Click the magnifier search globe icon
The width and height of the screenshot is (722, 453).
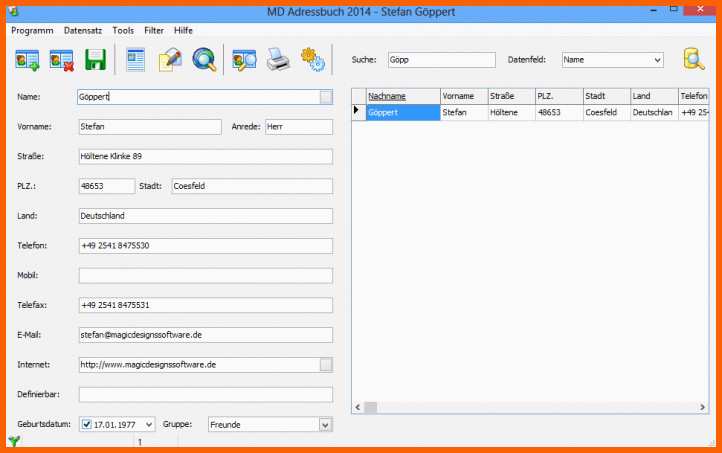[x=204, y=60]
